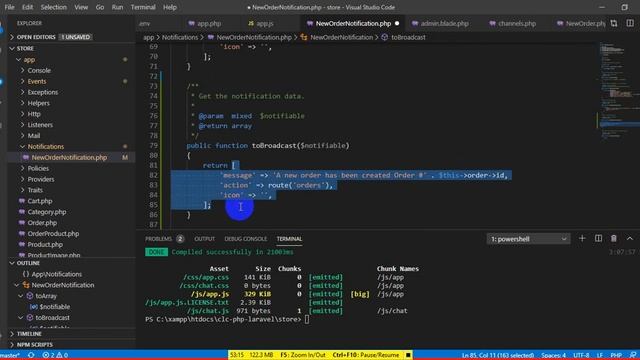Viewport: 640px width, 360px height.
Task: Open Category.php file in explorer
Action: (x=47, y=212)
